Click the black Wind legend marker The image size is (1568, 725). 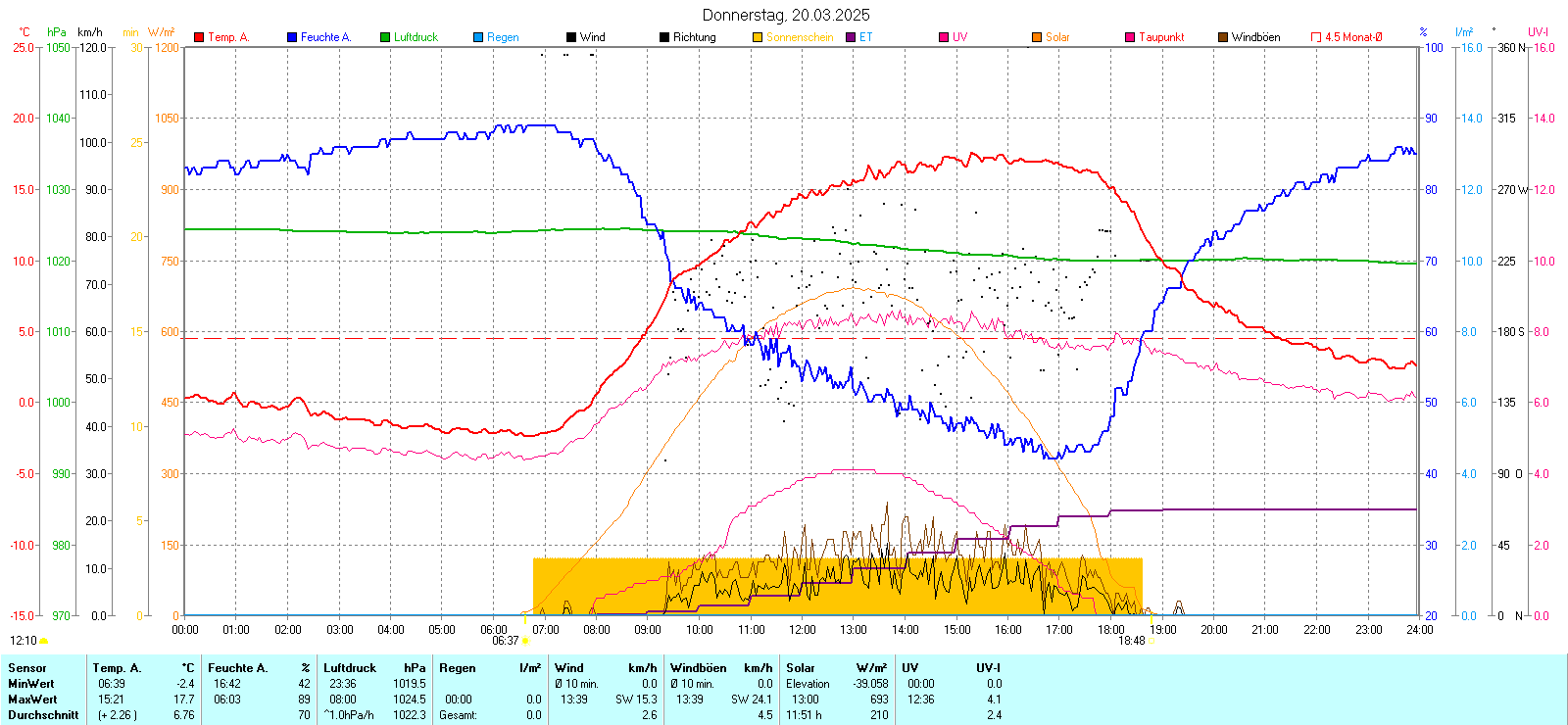571,37
